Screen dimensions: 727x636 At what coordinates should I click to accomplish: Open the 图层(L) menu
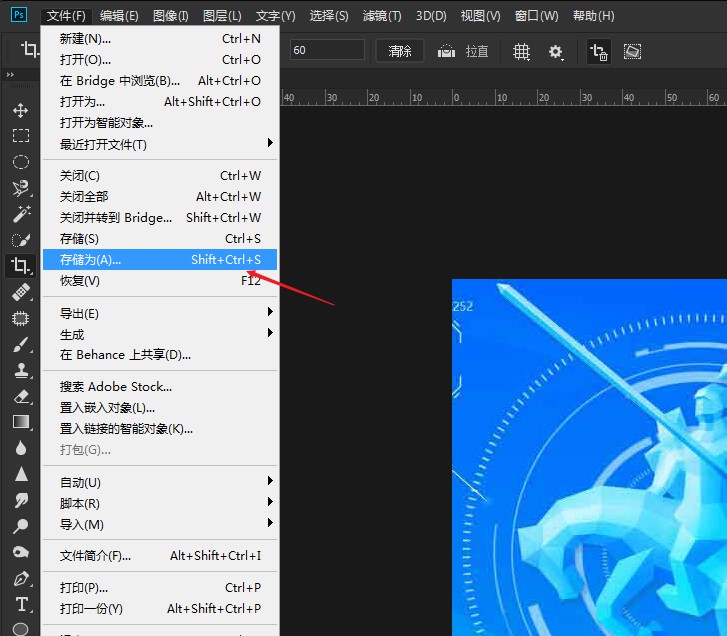point(222,16)
